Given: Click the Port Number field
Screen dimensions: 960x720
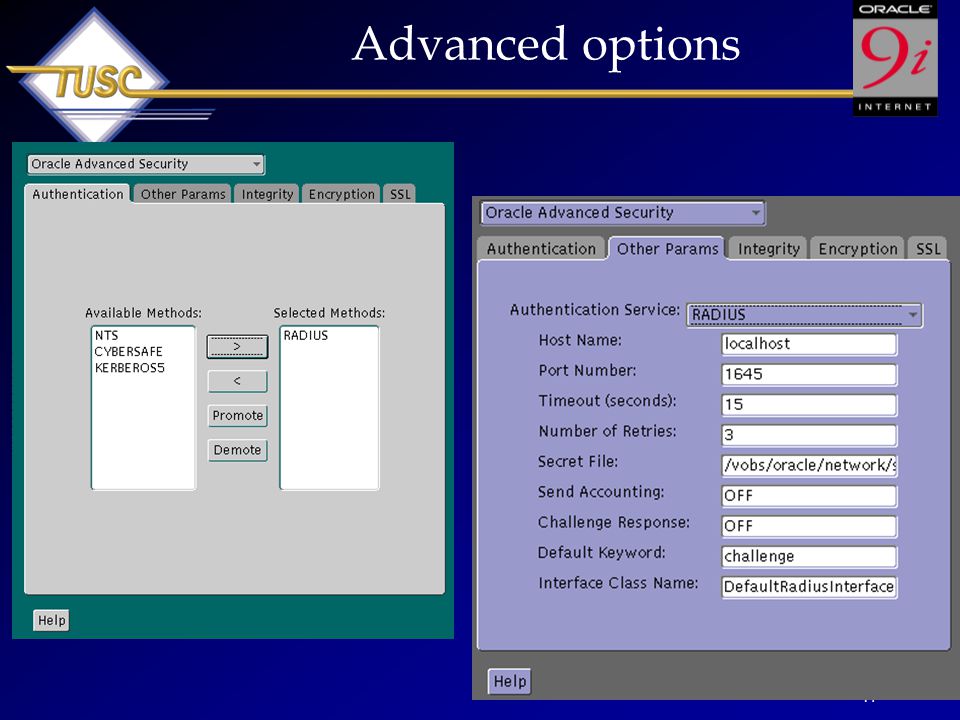Looking at the screenshot, I should [809, 374].
